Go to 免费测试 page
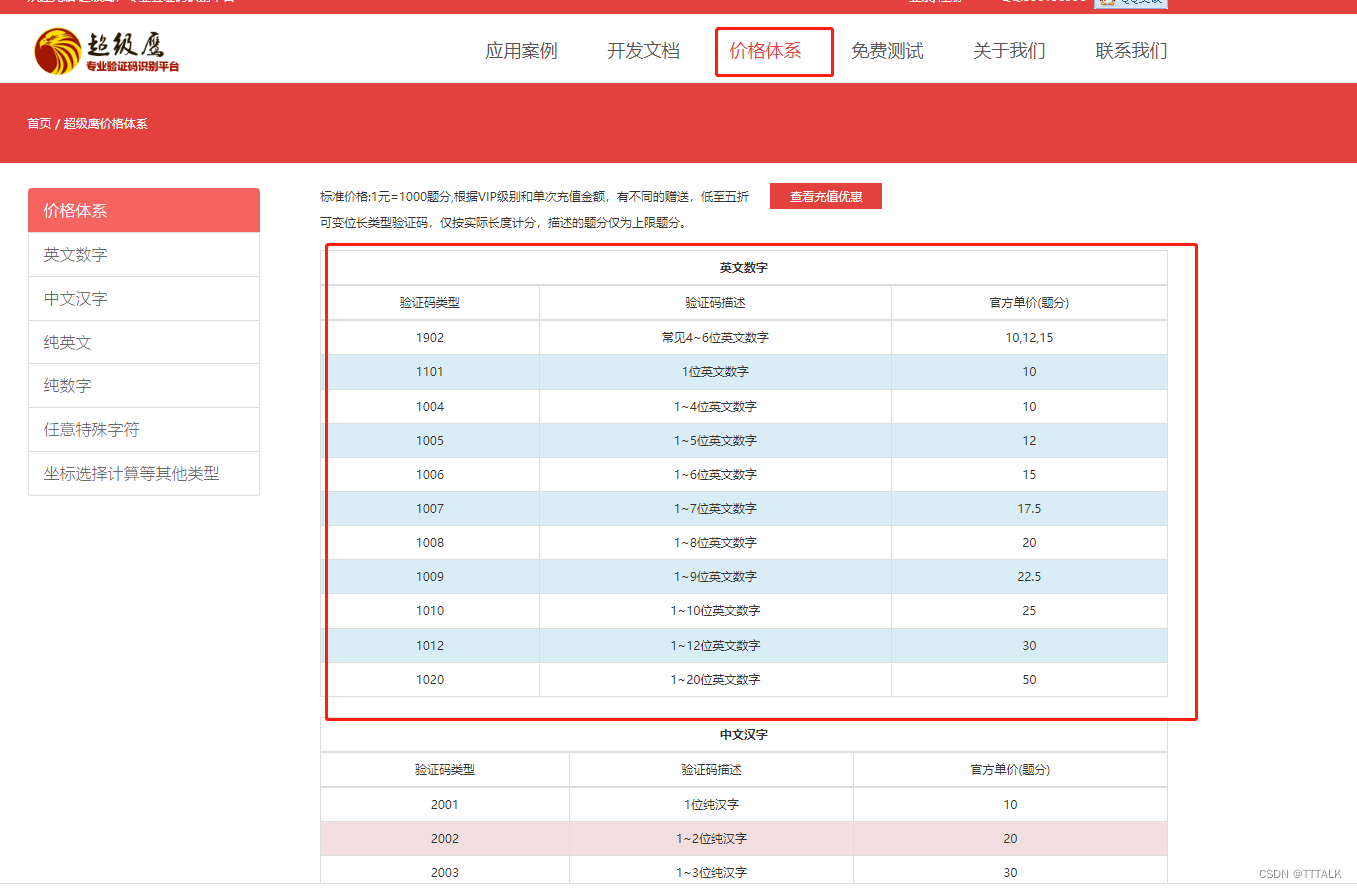The image size is (1357, 888). tap(887, 51)
